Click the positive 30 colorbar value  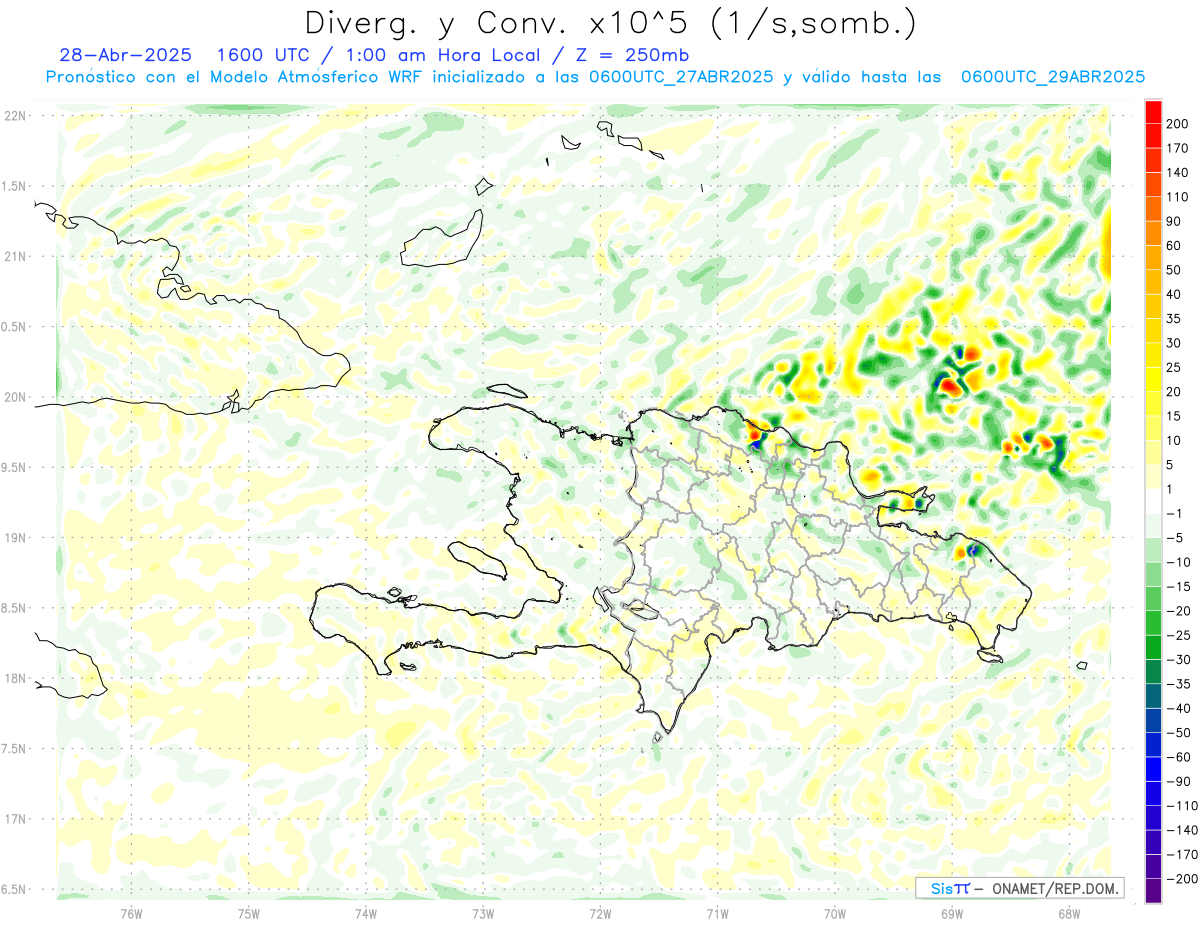1174,343
